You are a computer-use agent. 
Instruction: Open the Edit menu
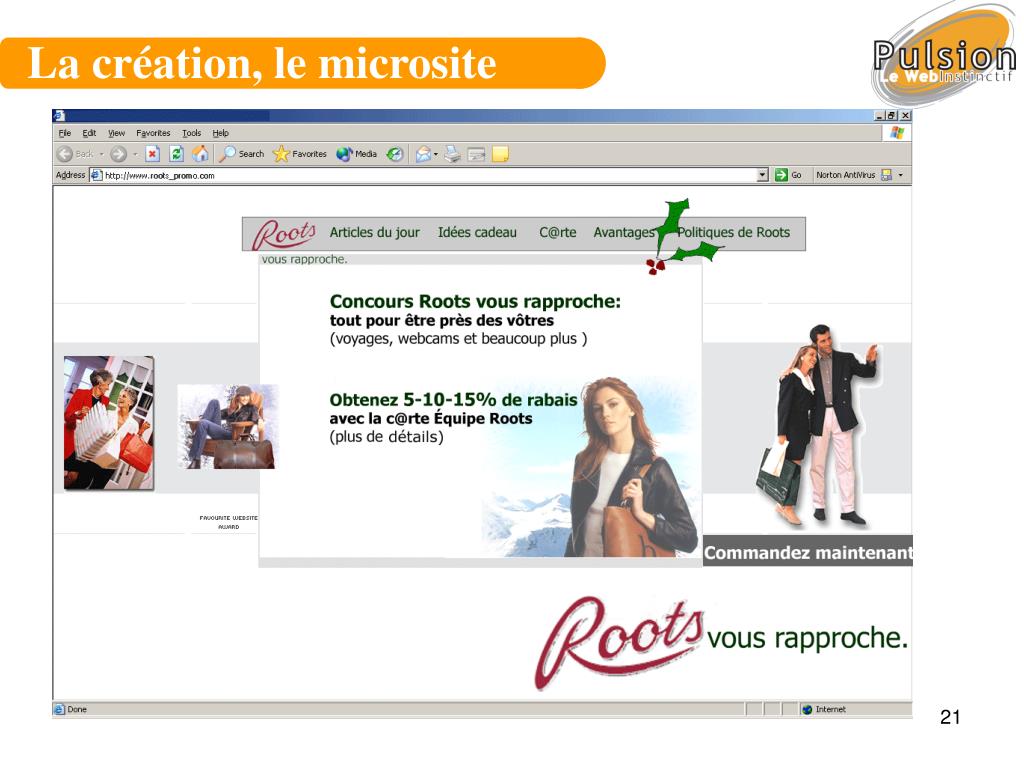coord(89,133)
